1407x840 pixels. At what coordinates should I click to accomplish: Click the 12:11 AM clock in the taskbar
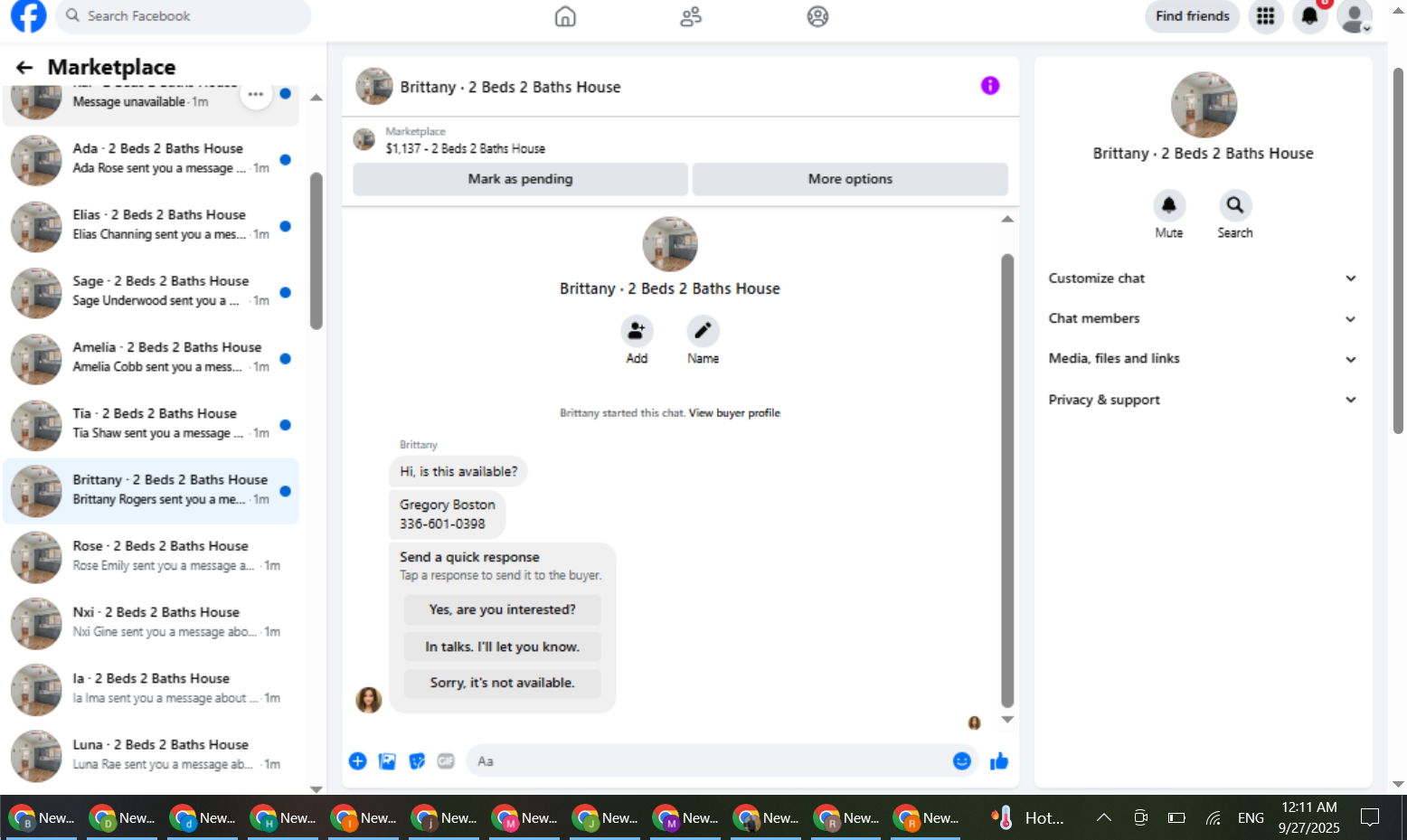pos(1308,807)
